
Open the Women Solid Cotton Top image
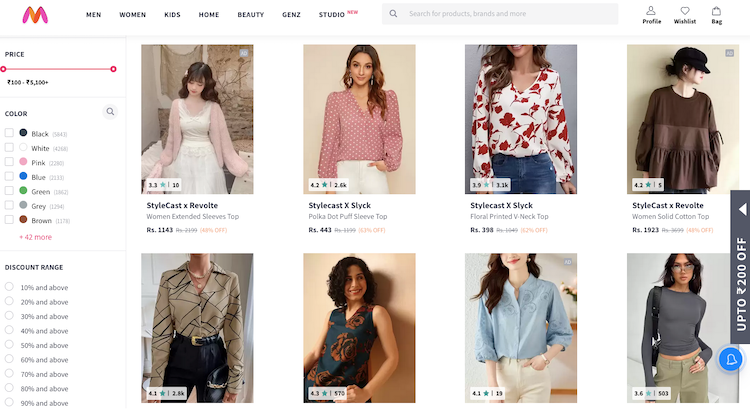click(x=683, y=119)
